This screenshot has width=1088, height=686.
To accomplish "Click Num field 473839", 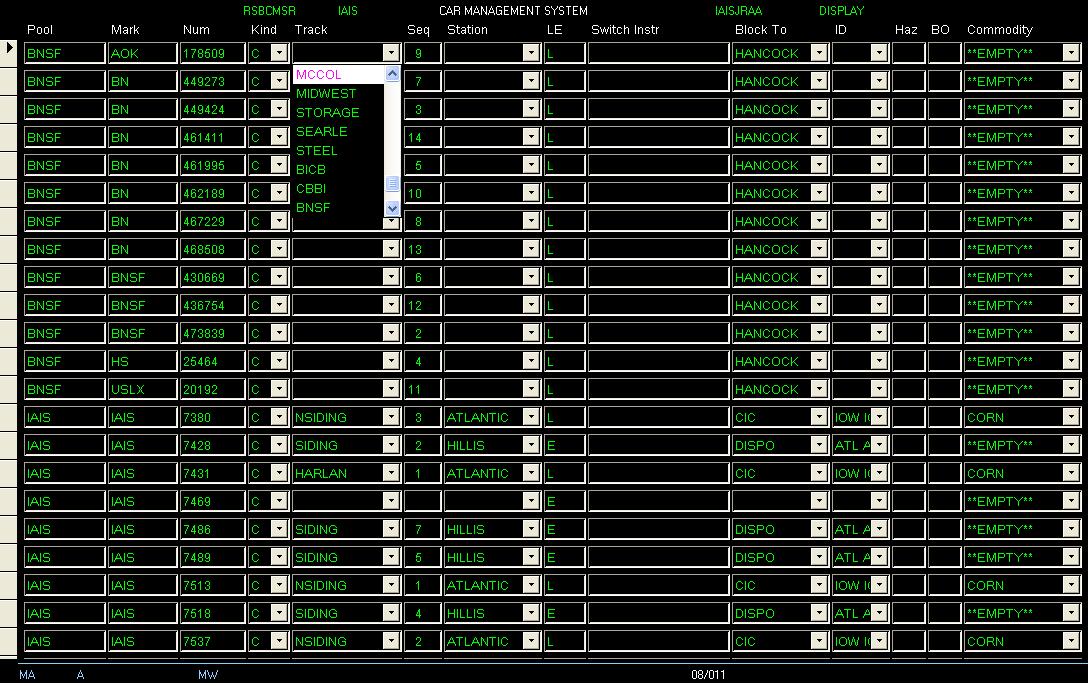I will pos(212,333).
